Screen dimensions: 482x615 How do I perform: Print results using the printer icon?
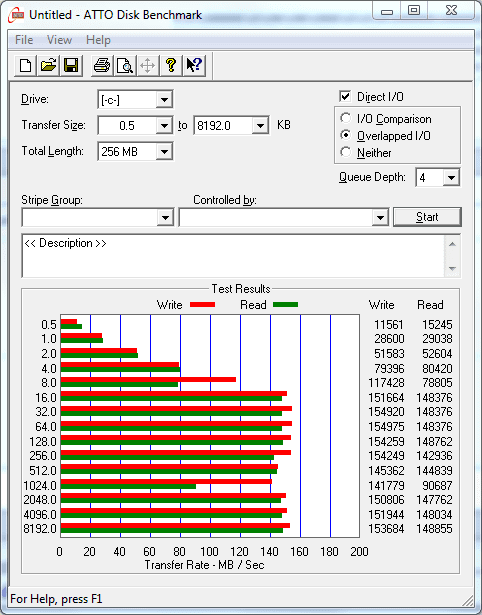(x=102, y=65)
